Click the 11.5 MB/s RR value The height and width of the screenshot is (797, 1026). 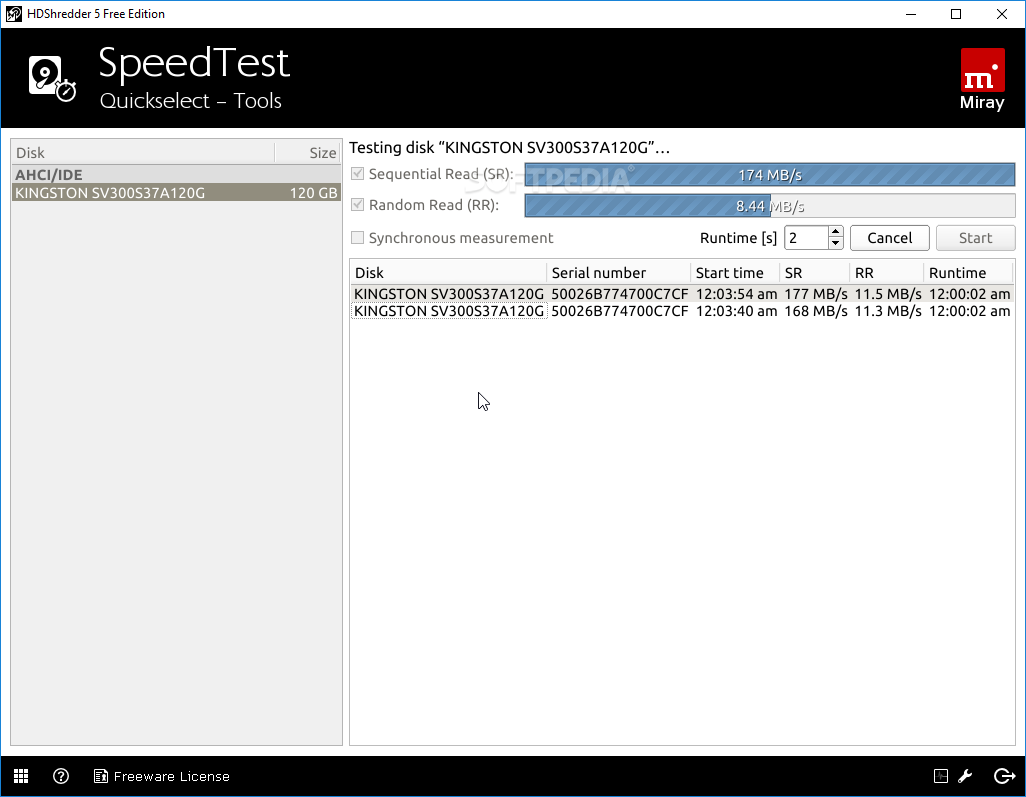888,294
